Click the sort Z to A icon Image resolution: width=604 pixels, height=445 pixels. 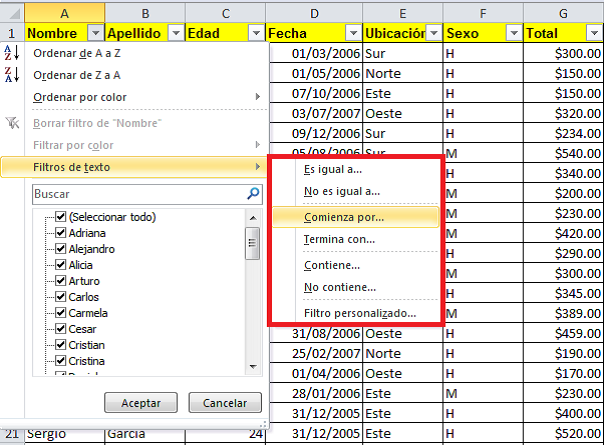click(12, 75)
